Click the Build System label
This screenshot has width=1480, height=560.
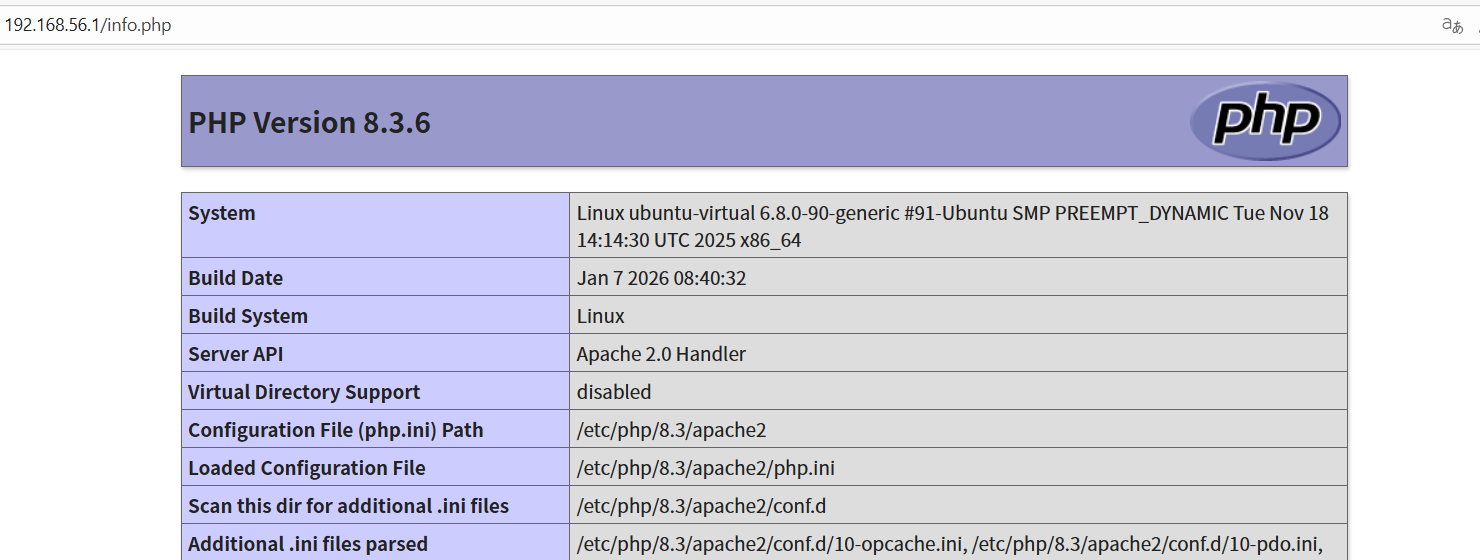248,316
